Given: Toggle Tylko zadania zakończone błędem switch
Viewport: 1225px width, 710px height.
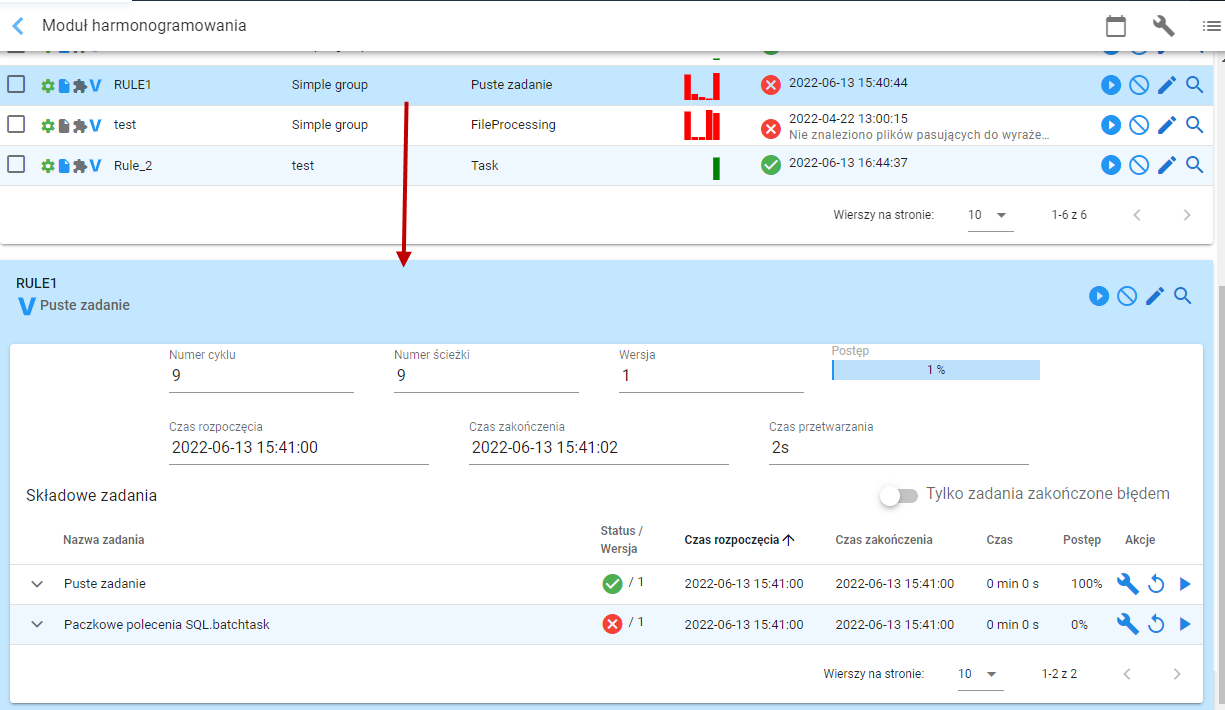Looking at the screenshot, I should tap(898, 496).
